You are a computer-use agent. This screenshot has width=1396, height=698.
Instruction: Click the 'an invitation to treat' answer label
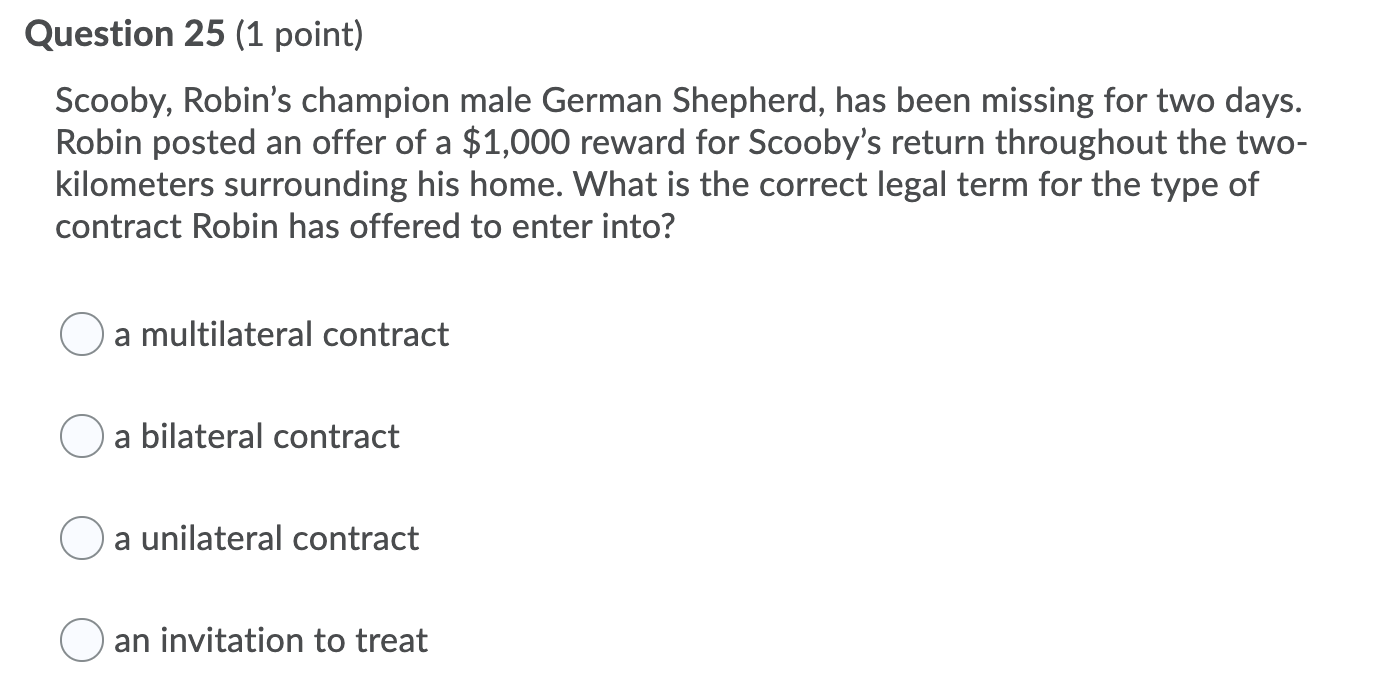271,640
